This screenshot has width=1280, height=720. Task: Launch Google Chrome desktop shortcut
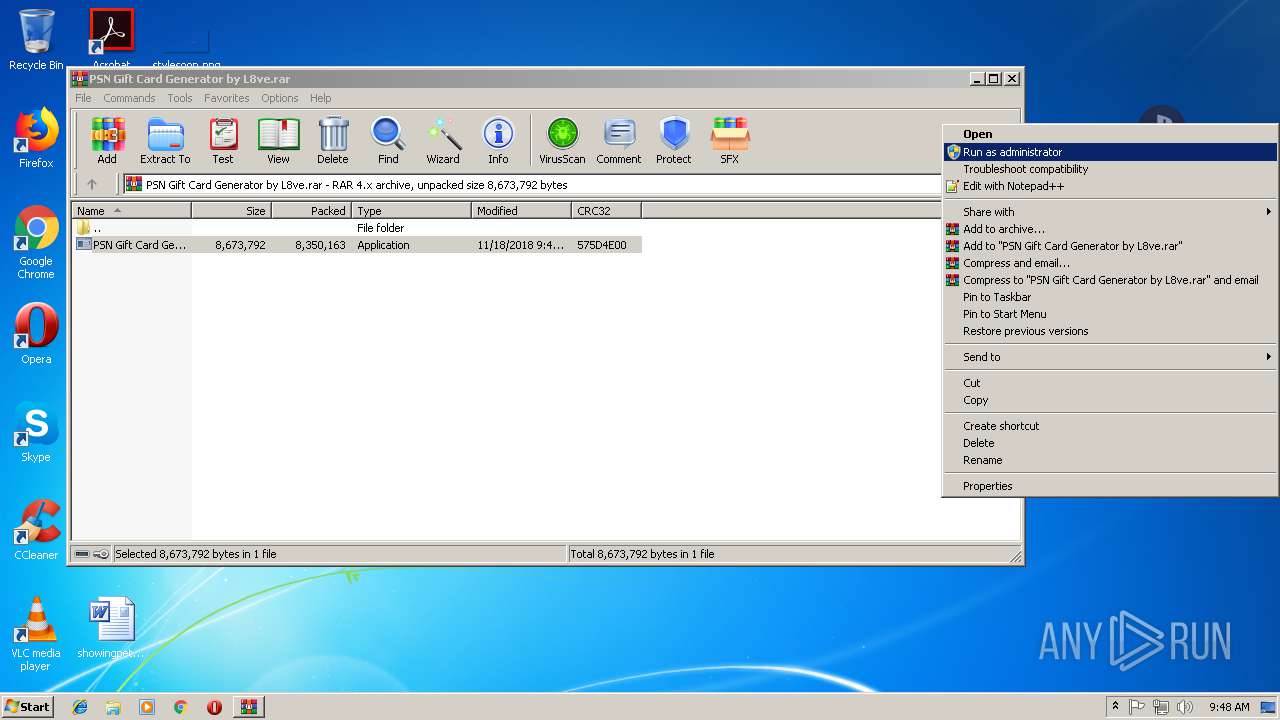(x=36, y=242)
